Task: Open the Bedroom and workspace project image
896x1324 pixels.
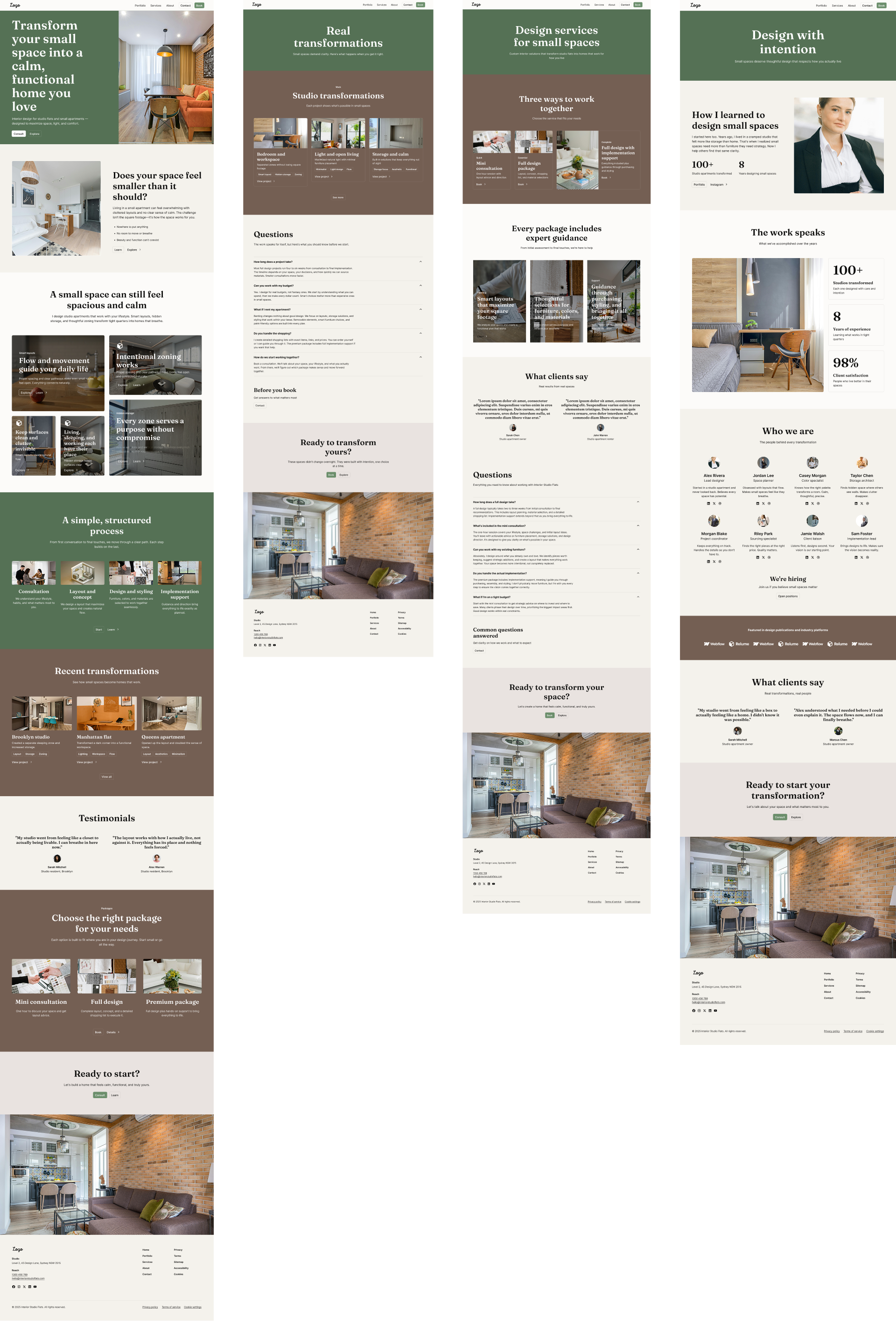Action: (280, 133)
